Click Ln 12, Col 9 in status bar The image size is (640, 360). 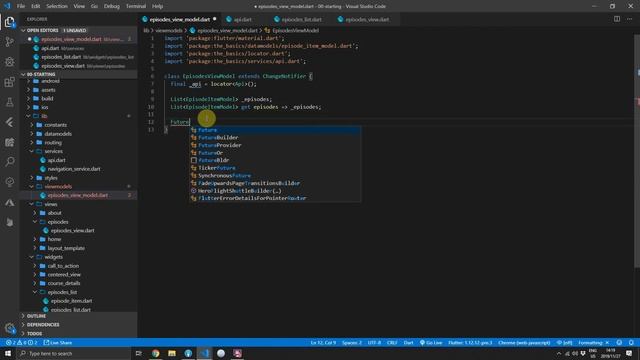(323, 342)
